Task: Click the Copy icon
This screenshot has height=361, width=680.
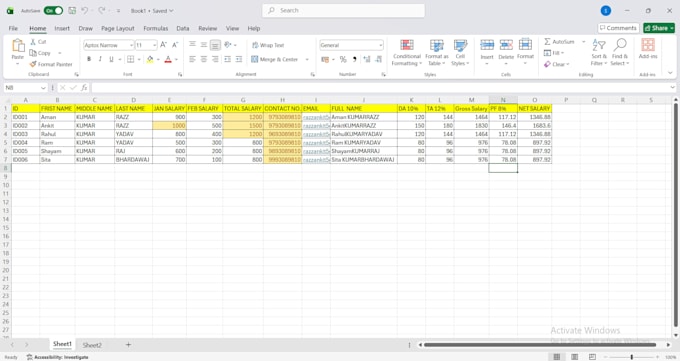Action: pos(33,53)
